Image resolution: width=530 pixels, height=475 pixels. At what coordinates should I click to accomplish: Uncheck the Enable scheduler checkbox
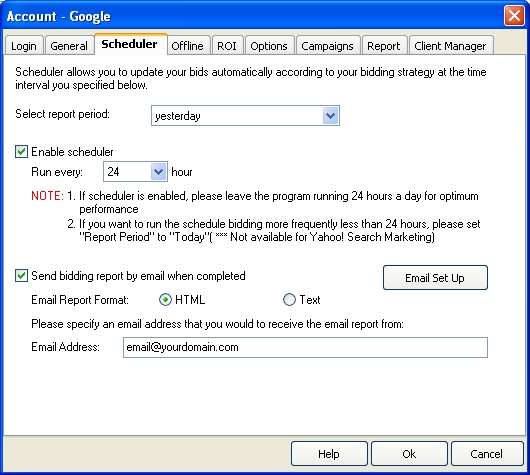21,151
